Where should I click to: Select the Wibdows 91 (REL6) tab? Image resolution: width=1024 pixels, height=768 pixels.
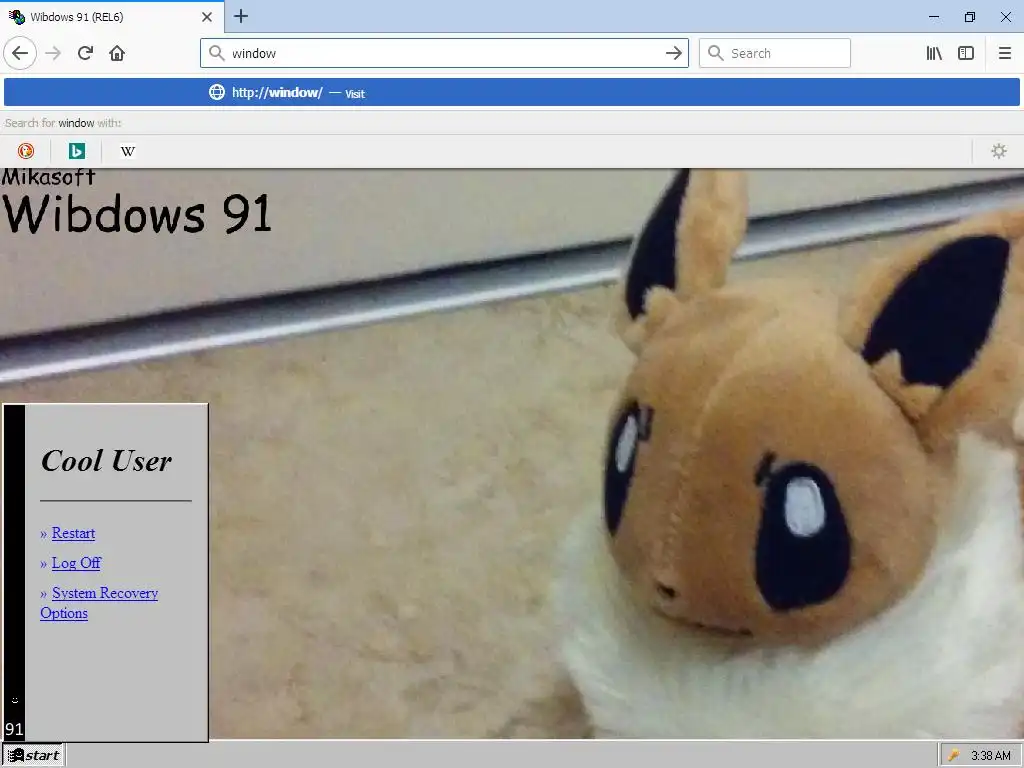tap(112, 16)
